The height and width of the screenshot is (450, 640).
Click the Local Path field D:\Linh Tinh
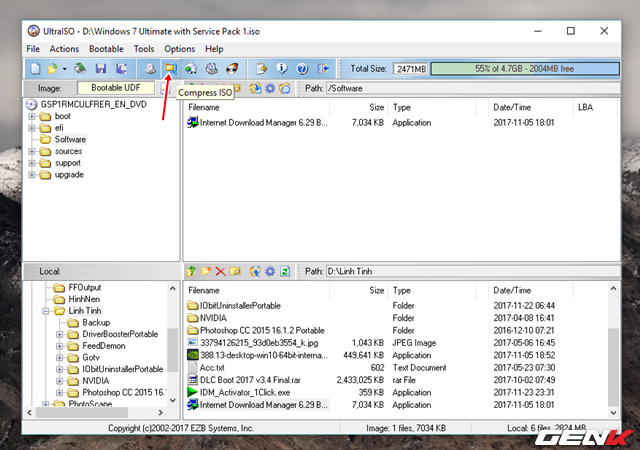(473, 271)
